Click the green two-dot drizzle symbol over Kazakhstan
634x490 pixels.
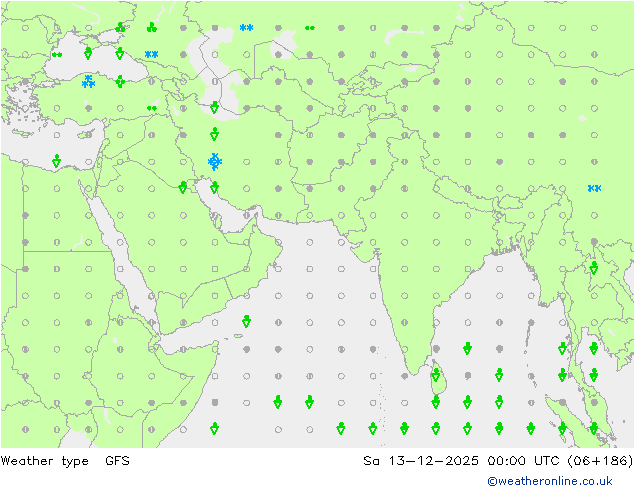pos(310,28)
